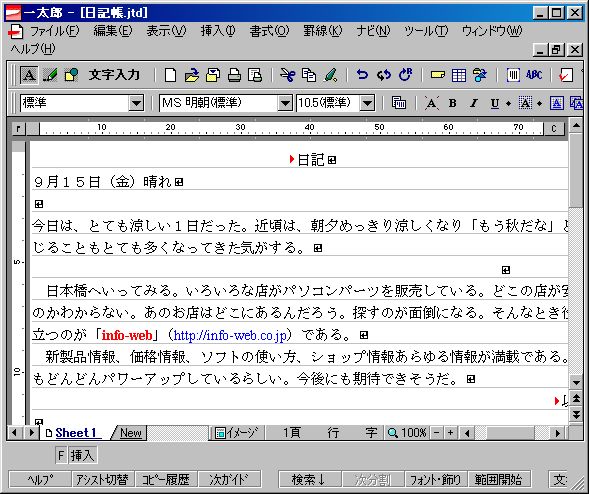
Task: Click the コピー履歴 button
Action: click(166, 479)
